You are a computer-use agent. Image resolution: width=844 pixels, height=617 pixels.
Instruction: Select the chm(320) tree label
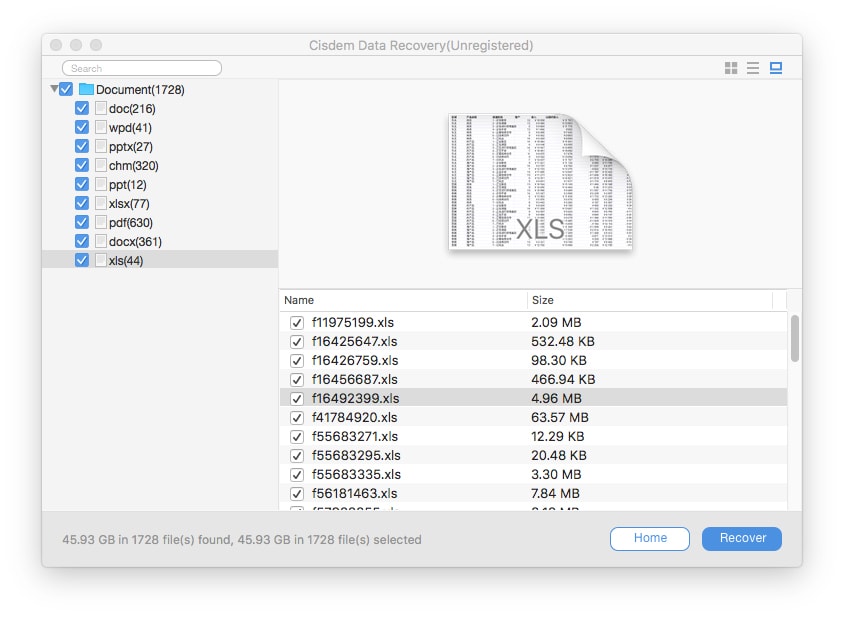coord(133,165)
